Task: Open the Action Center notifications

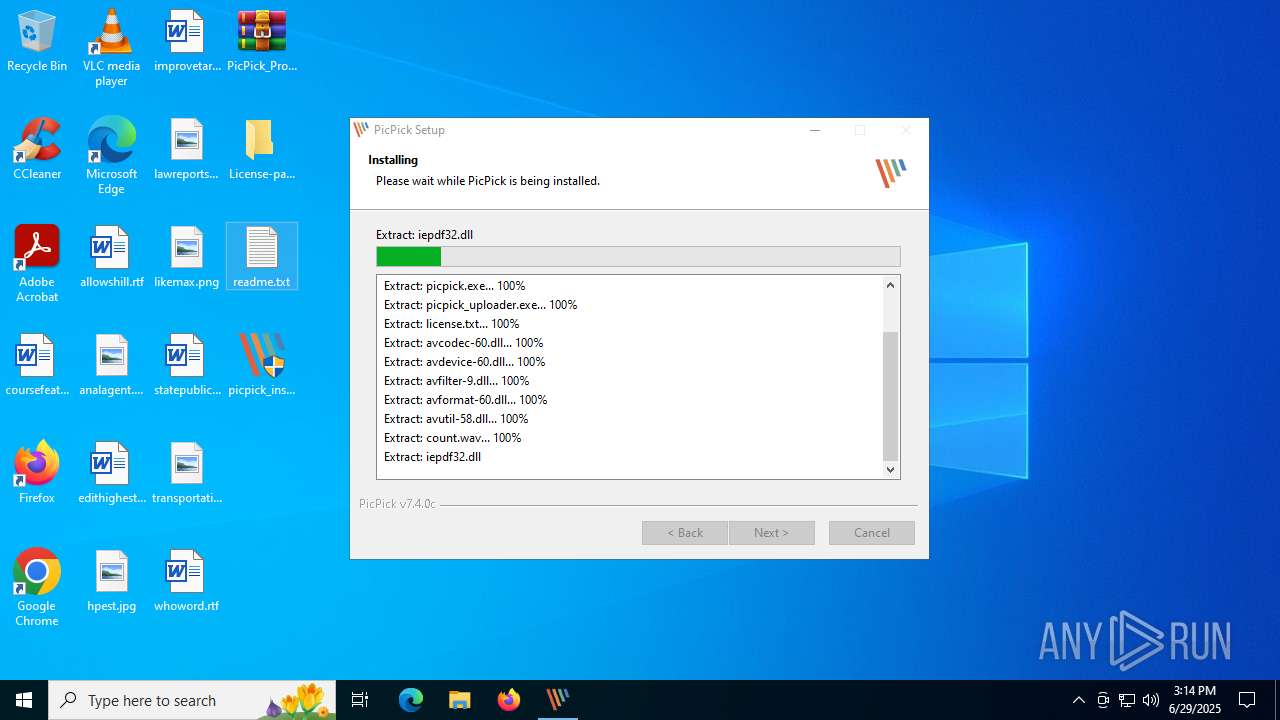Action: point(1247,700)
